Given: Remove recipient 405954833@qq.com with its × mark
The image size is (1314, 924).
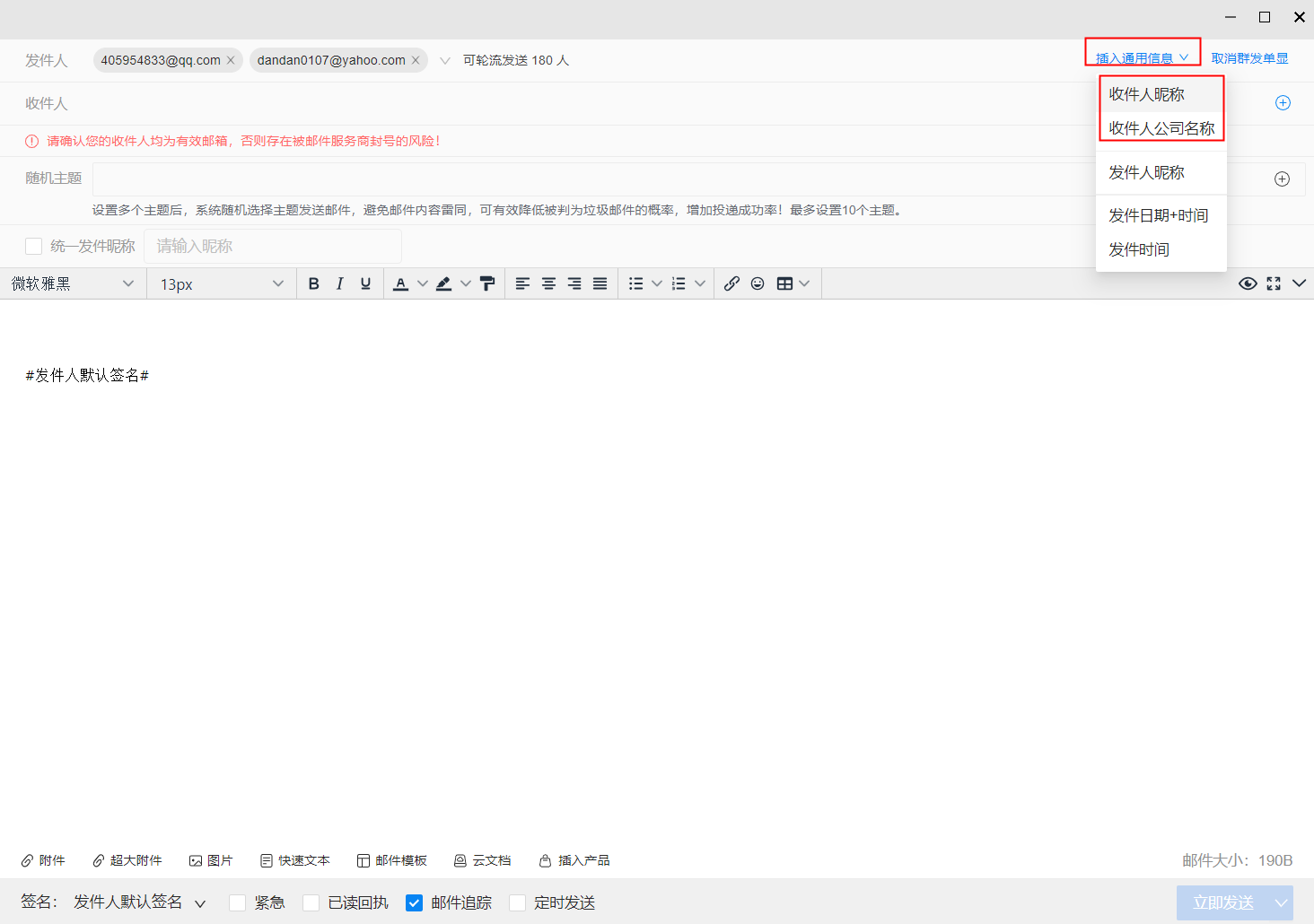Looking at the screenshot, I should coord(231,60).
